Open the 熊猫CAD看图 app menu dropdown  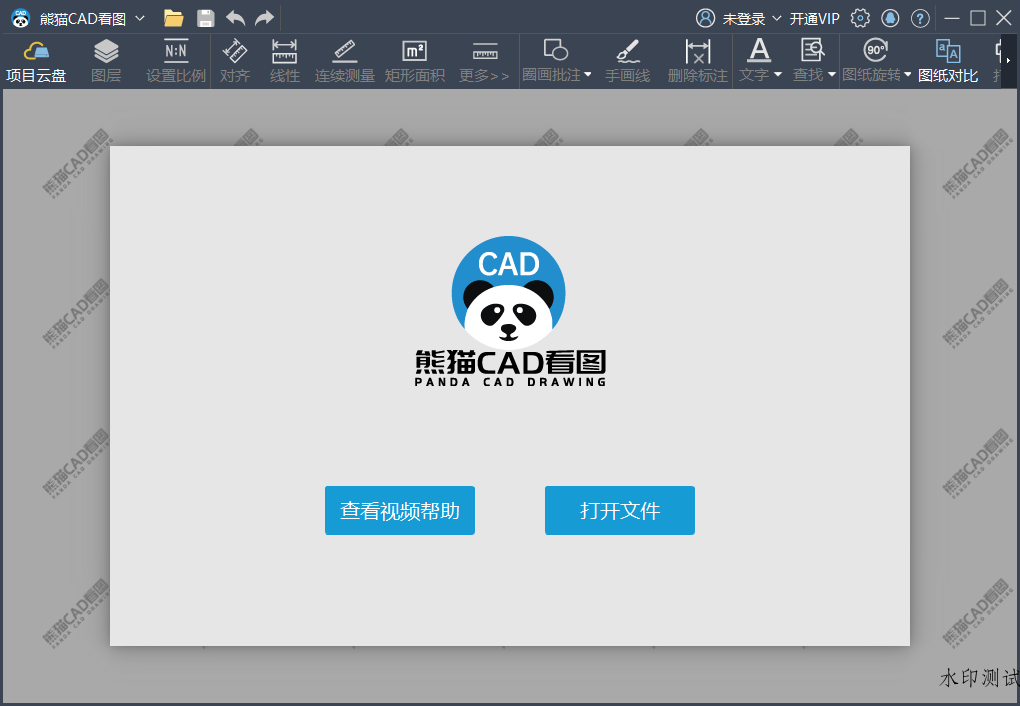coord(140,18)
